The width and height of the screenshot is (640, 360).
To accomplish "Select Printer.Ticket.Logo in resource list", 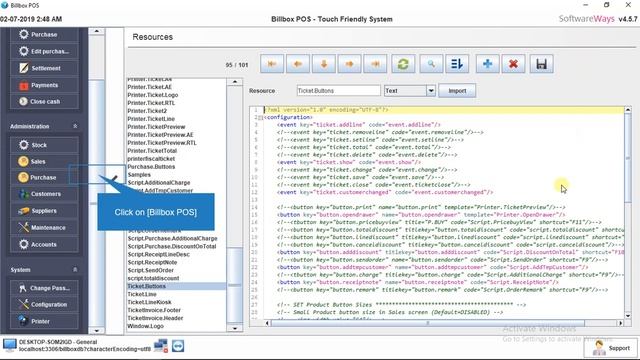I will tap(153, 95).
